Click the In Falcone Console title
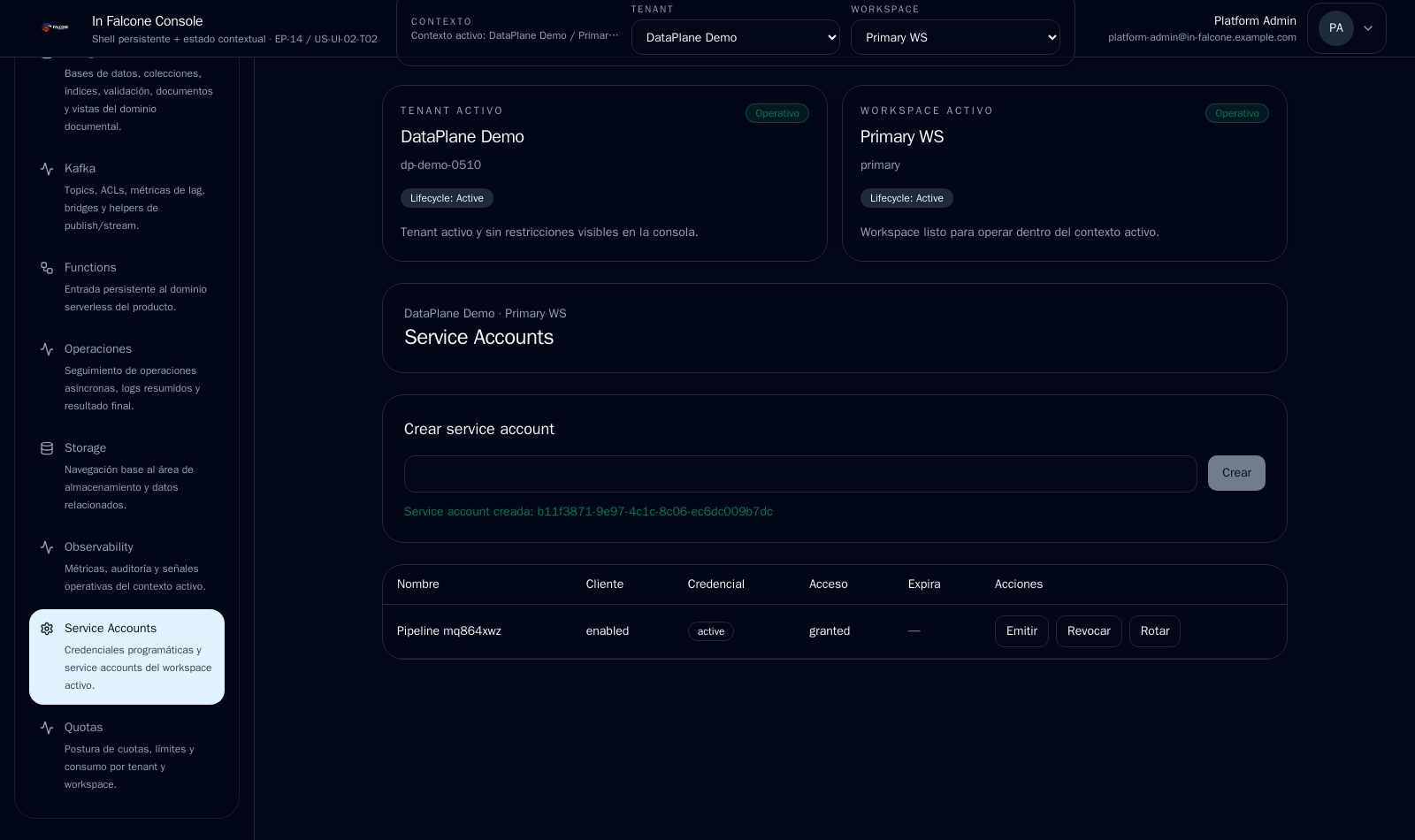Image resolution: width=1415 pixels, height=840 pixels. coord(148,21)
